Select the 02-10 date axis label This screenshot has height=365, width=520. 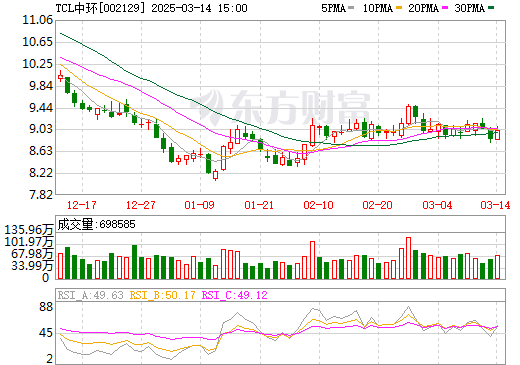coord(318,205)
